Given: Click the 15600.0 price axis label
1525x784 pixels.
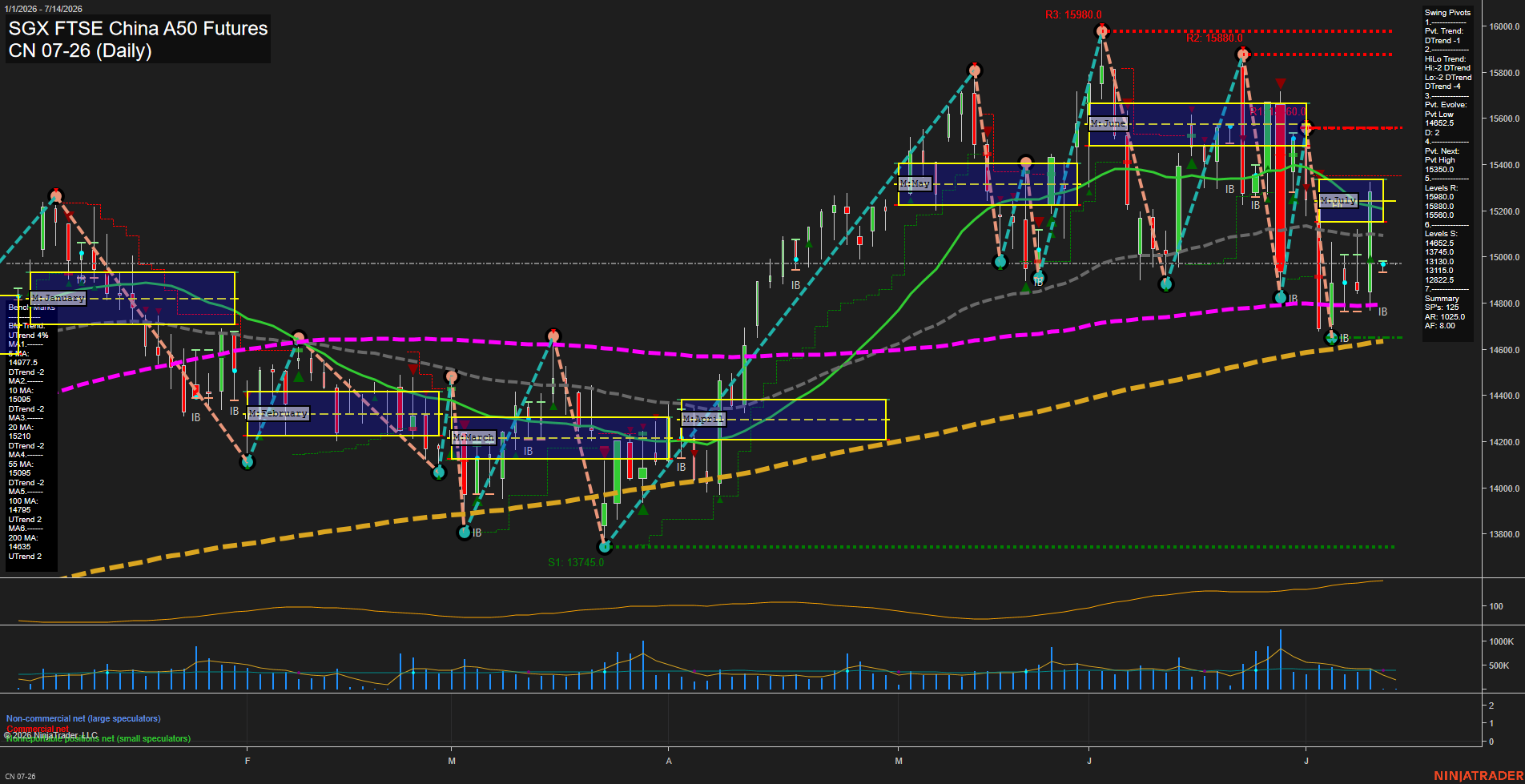Looking at the screenshot, I should point(1504,119).
